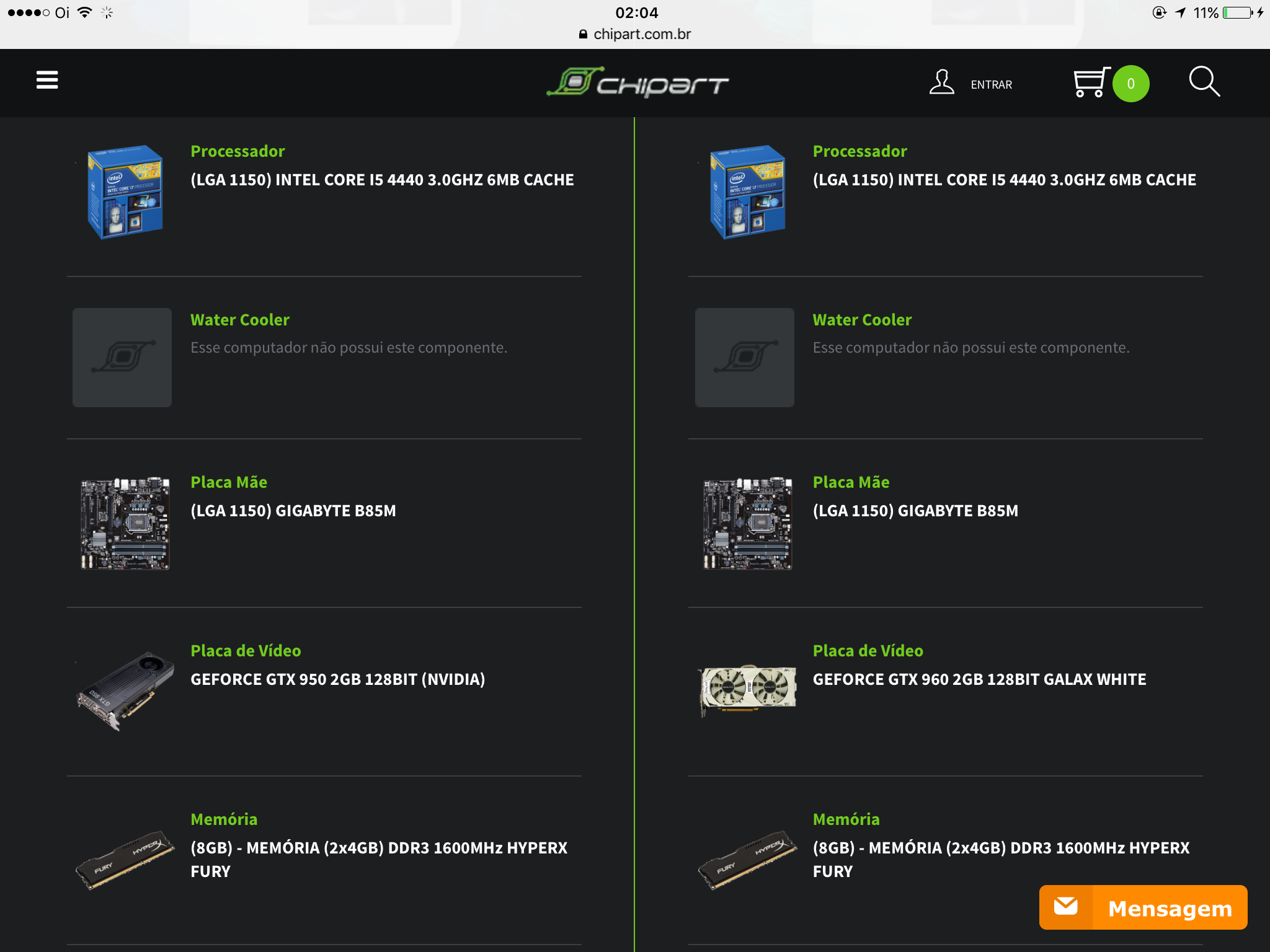Click right column Memória heading
Screen dimensions: 1270x952
[846, 819]
